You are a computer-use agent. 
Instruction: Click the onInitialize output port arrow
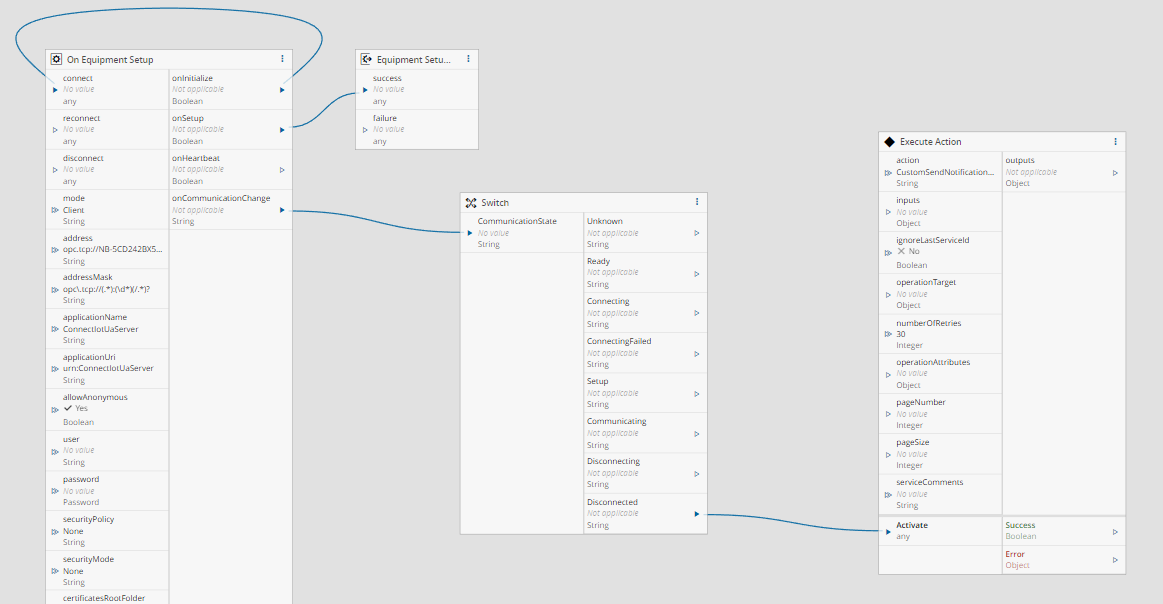pyautogui.click(x=282, y=90)
